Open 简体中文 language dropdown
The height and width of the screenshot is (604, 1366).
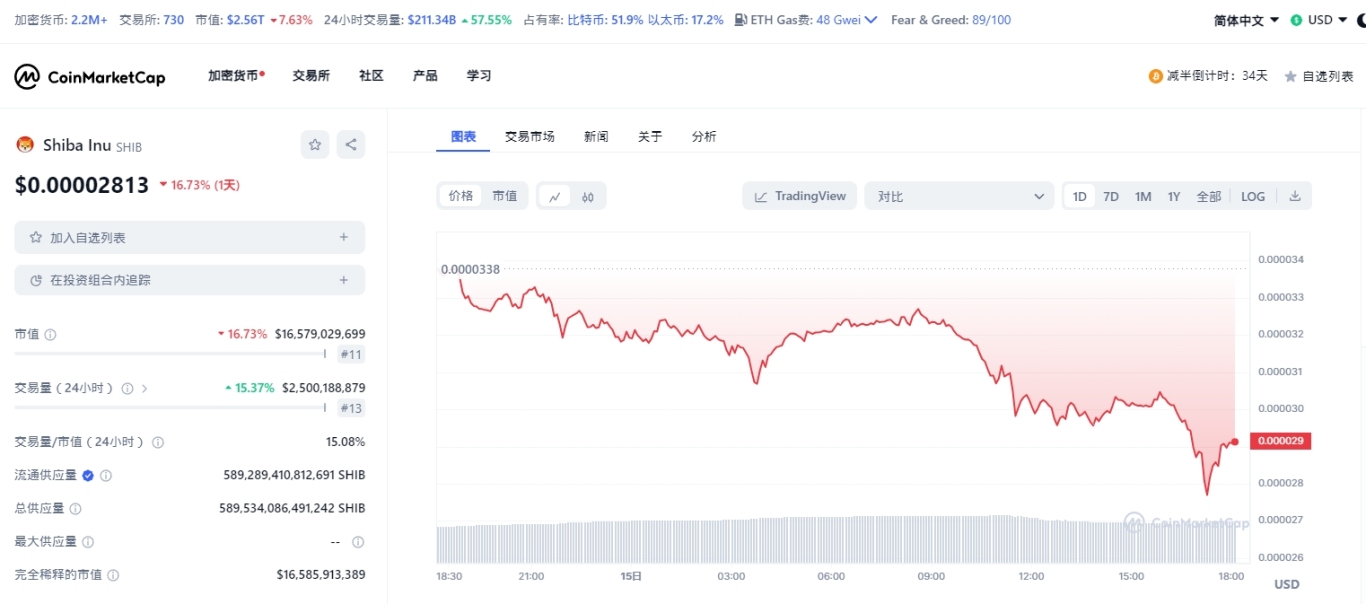click(x=1246, y=20)
